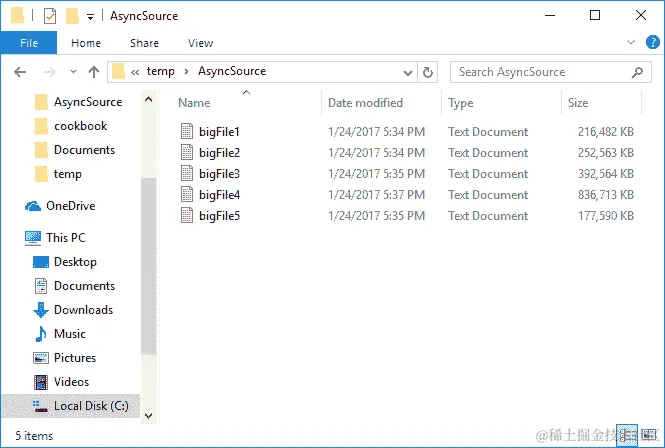Sort files by the Size column header
Image resolution: width=665 pixels, height=448 pixels.
pos(578,103)
